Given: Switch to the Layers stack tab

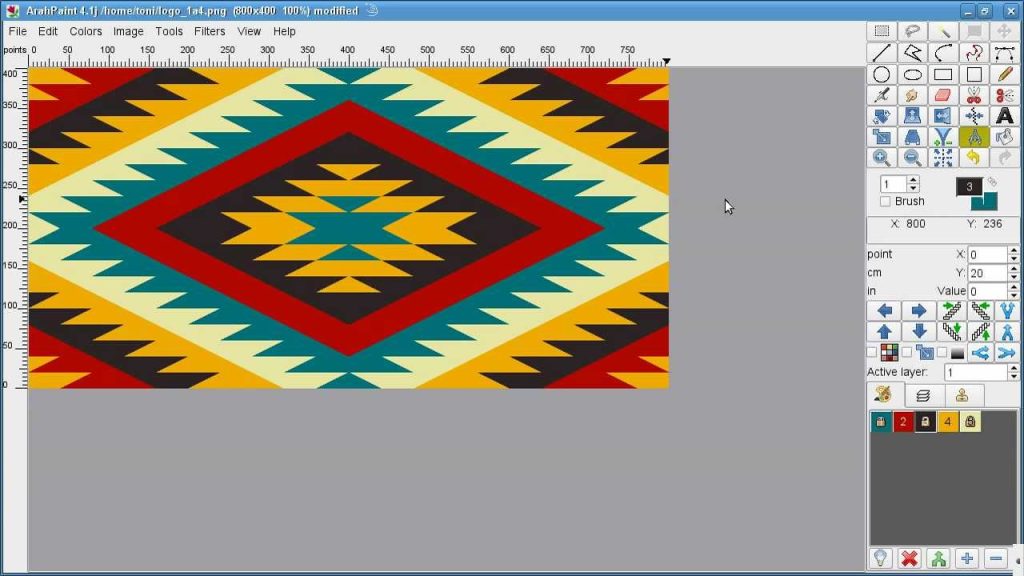Looking at the screenshot, I should (922, 394).
